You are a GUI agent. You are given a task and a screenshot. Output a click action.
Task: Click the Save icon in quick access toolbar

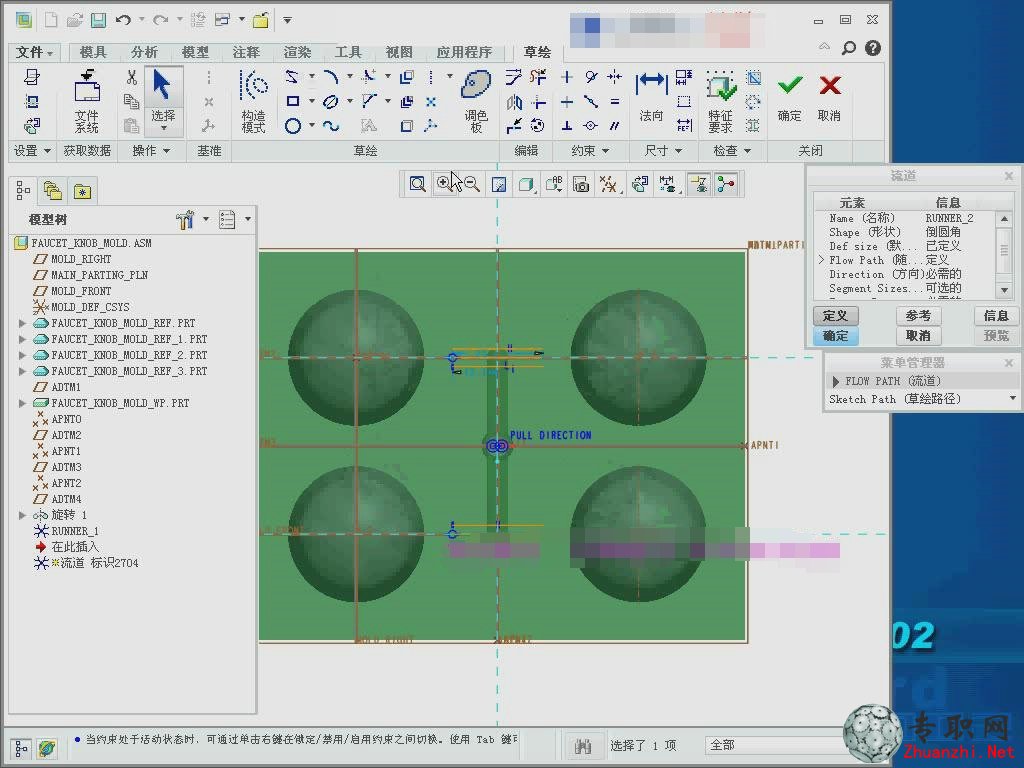(x=98, y=20)
